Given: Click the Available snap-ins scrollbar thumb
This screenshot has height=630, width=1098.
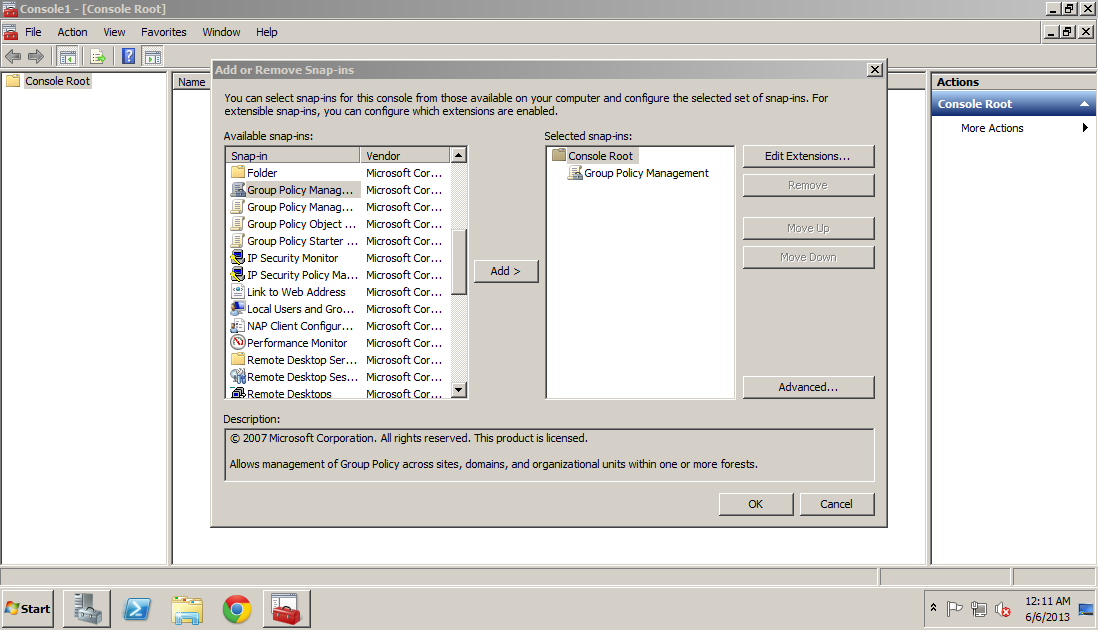Looking at the screenshot, I should (459, 262).
